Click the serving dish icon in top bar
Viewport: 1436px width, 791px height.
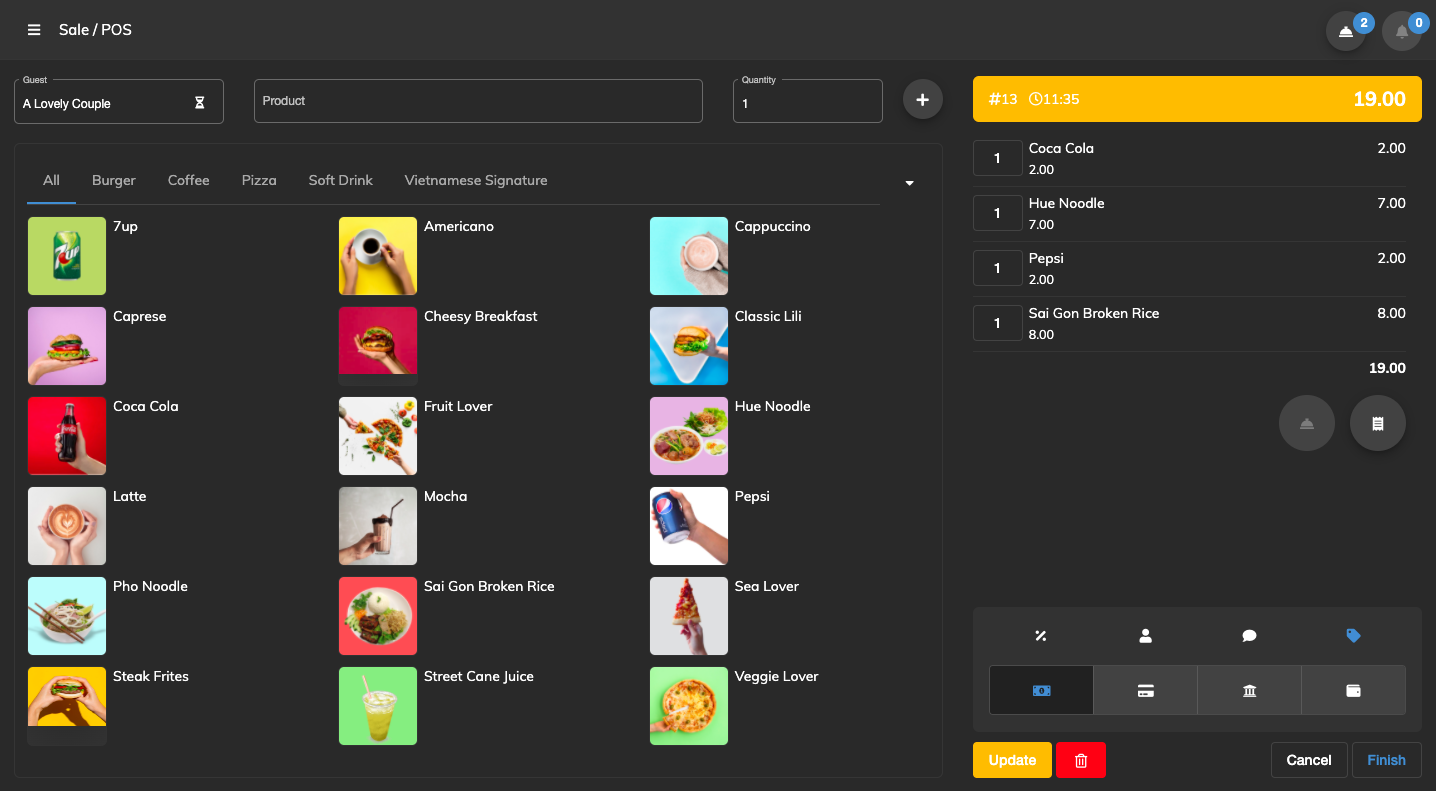point(1345,31)
